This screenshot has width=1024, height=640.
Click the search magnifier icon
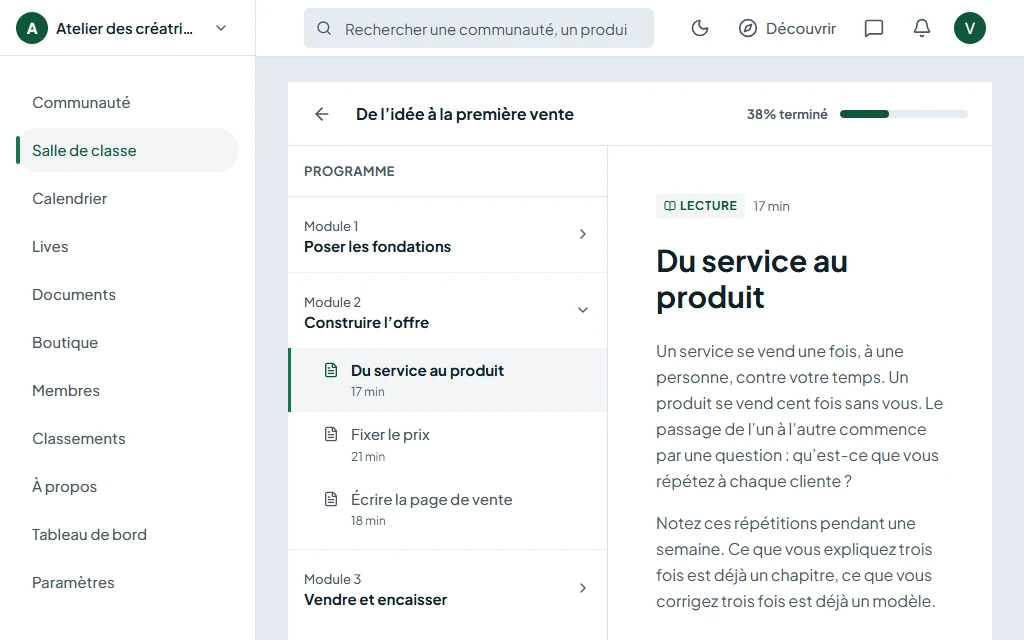324,28
